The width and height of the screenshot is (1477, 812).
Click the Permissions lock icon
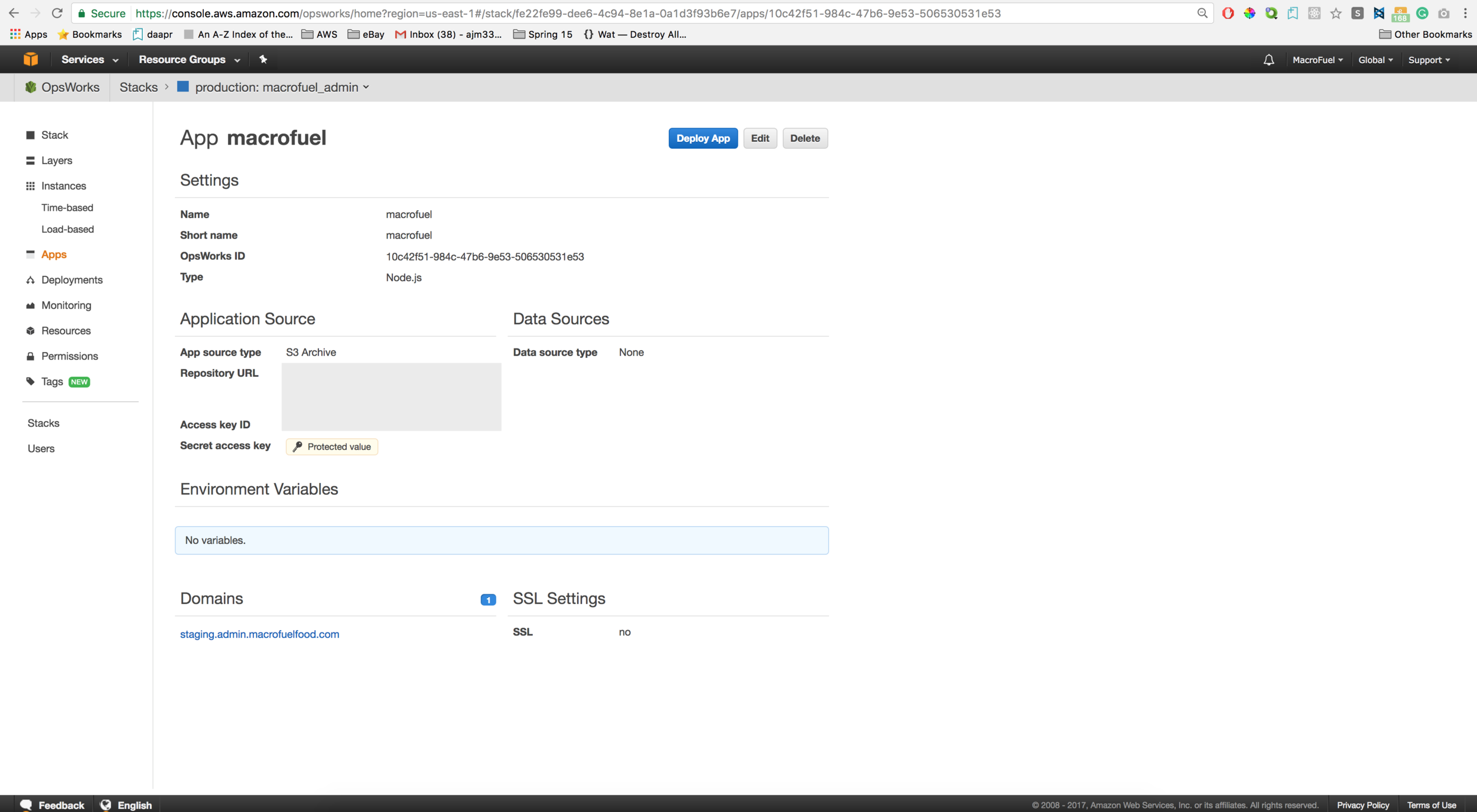click(x=31, y=356)
